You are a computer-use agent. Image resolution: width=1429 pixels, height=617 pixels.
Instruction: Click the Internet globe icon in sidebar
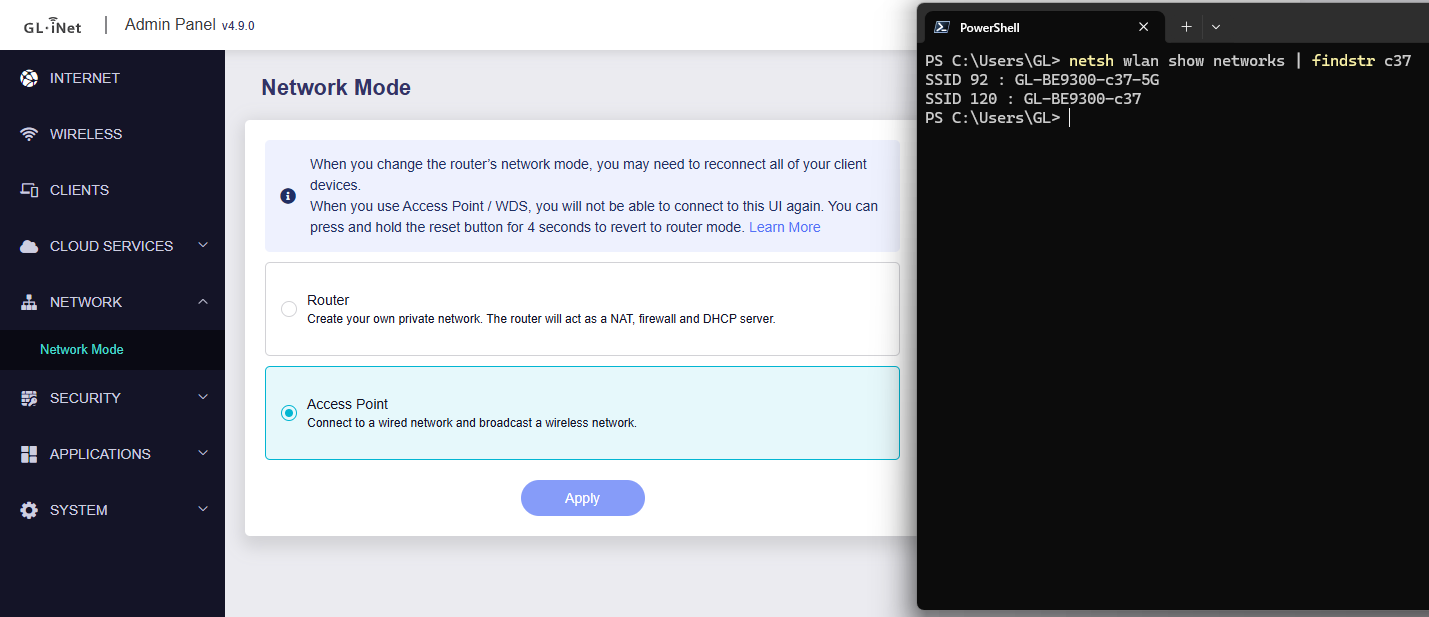click(x=29, y=78)
